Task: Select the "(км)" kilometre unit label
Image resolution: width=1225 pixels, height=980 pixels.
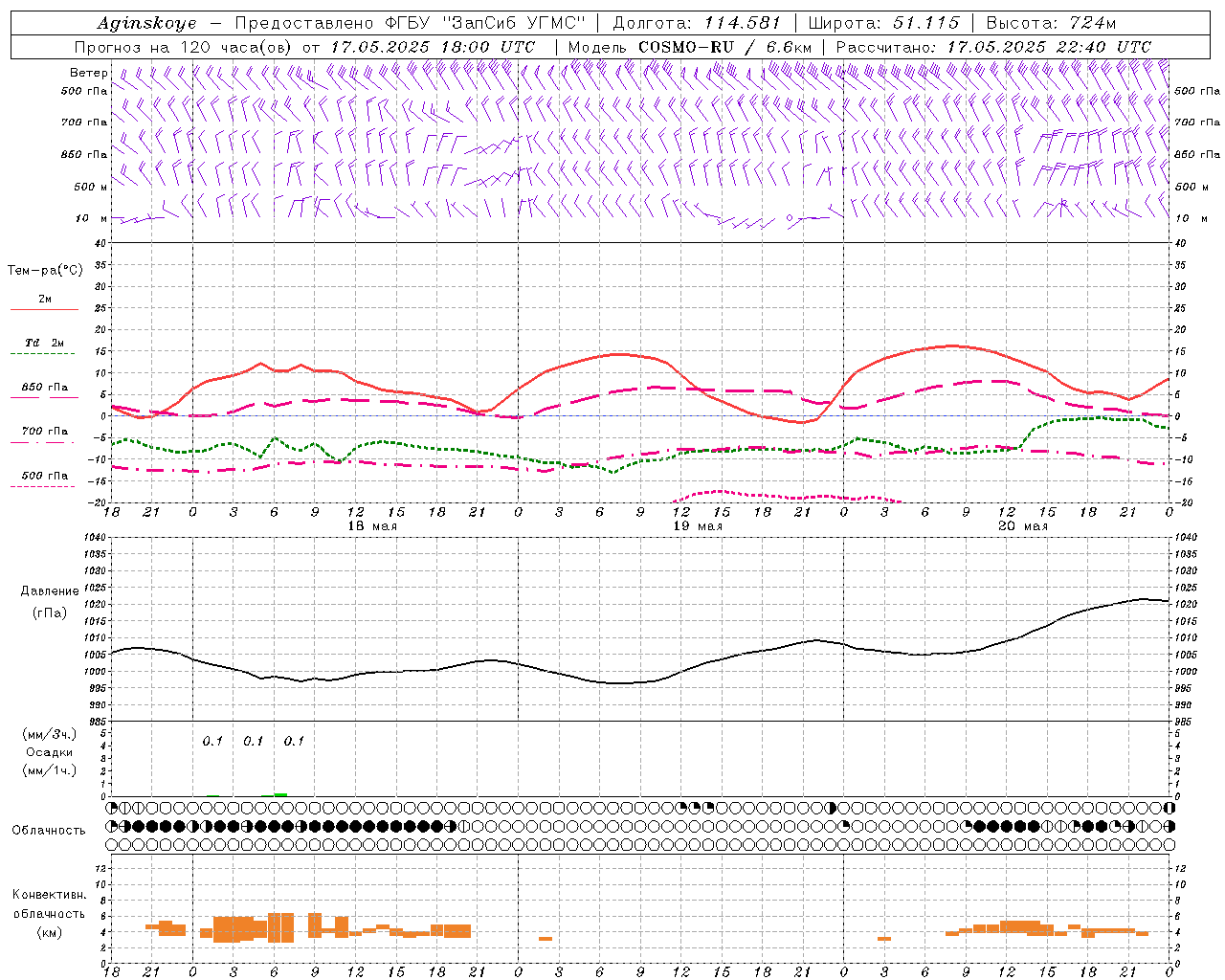Action: point(49,931)
